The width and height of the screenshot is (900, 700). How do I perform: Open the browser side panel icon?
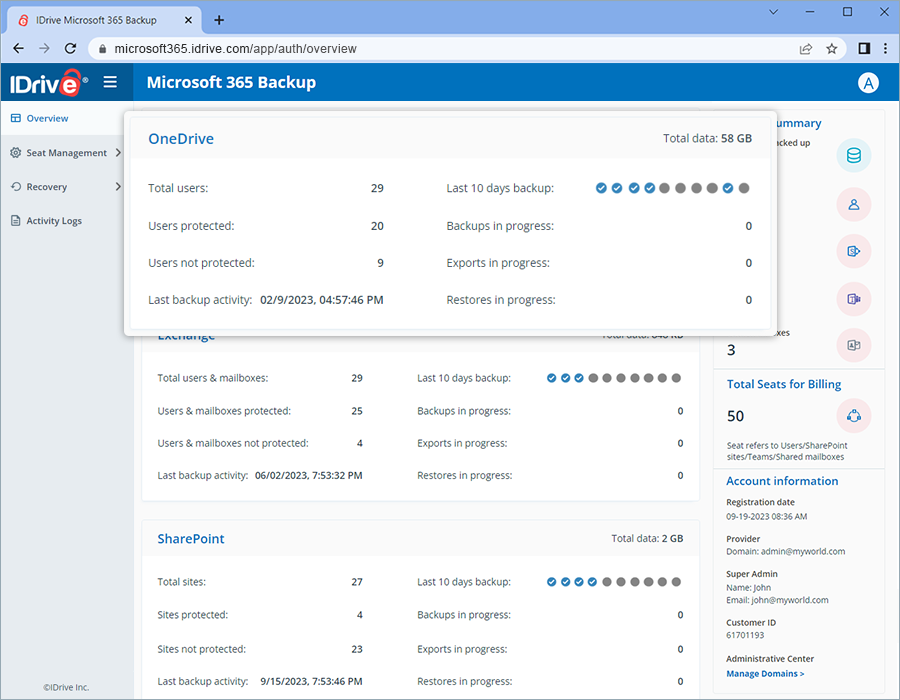pyautogui.click(x=864, y=49)
